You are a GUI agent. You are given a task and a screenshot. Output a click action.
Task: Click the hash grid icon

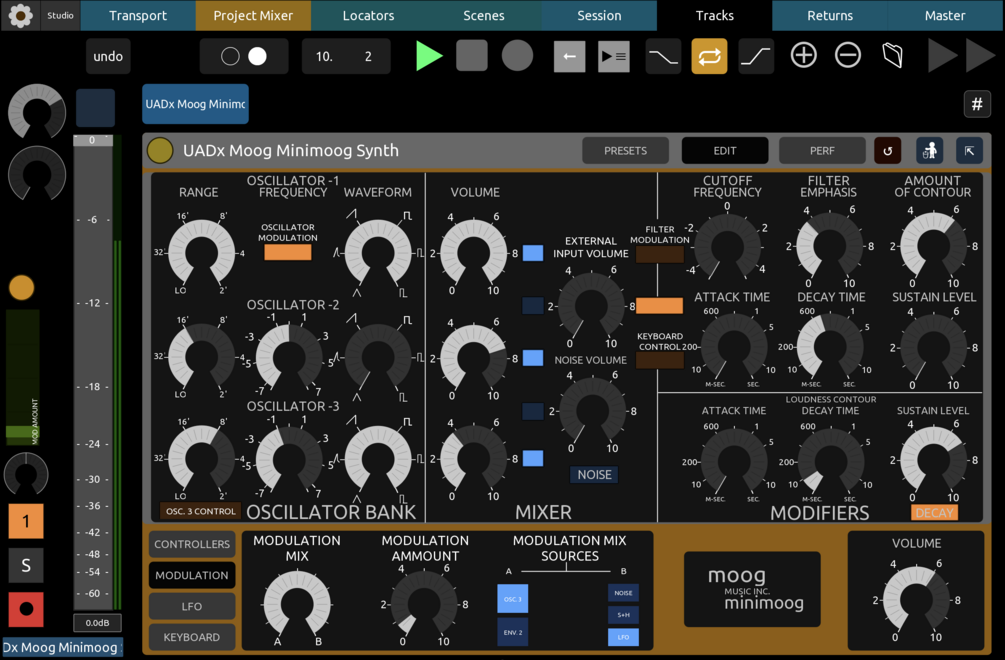point(977,104)
